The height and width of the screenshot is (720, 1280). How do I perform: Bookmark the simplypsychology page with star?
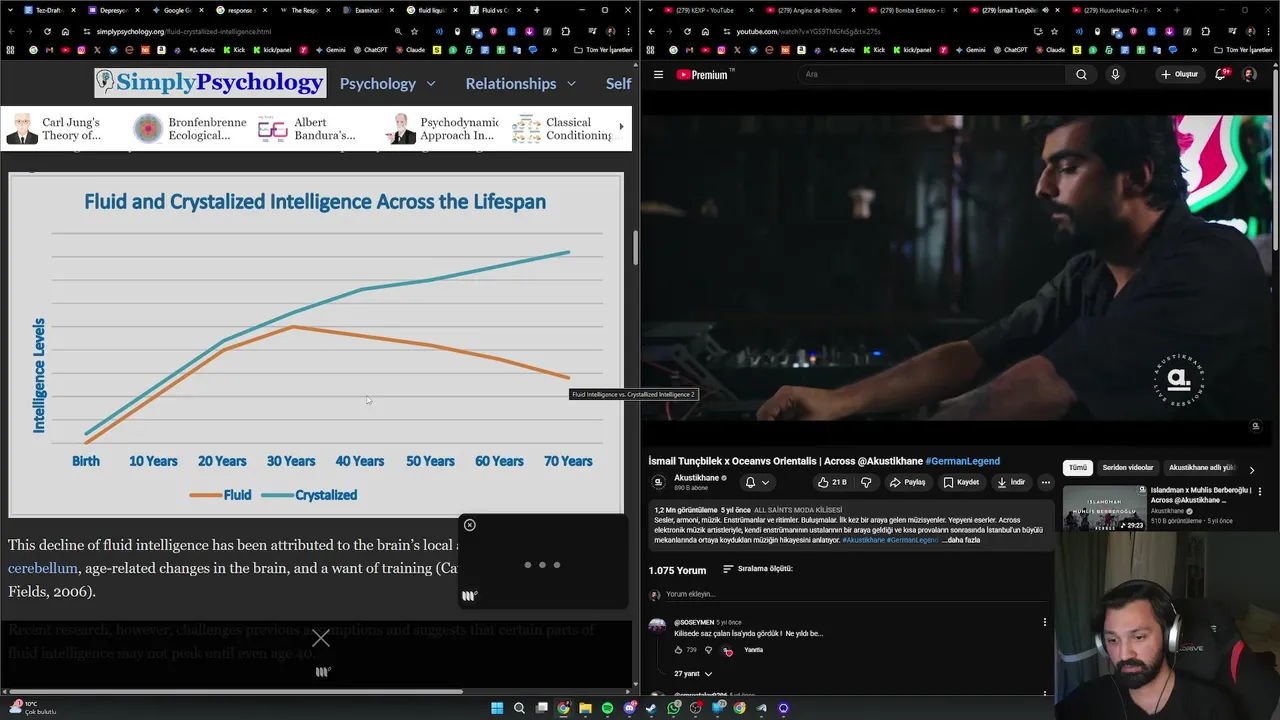414,31
